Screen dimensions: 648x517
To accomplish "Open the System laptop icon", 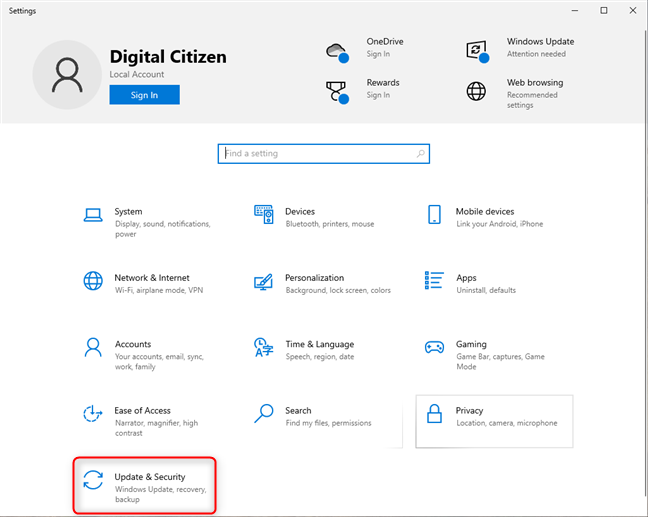I will [93, 215].
